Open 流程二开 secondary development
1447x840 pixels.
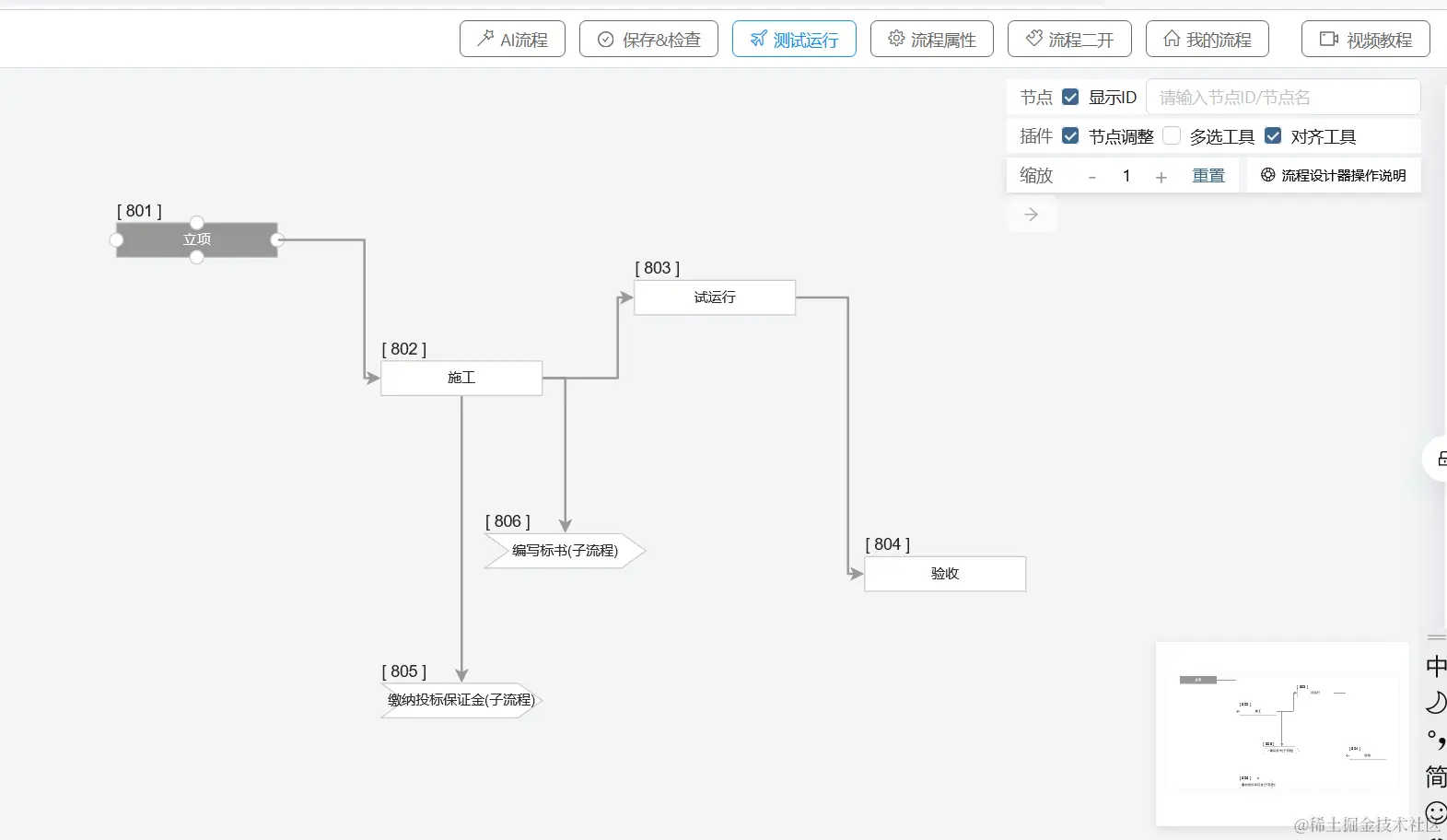[1069, 40]
